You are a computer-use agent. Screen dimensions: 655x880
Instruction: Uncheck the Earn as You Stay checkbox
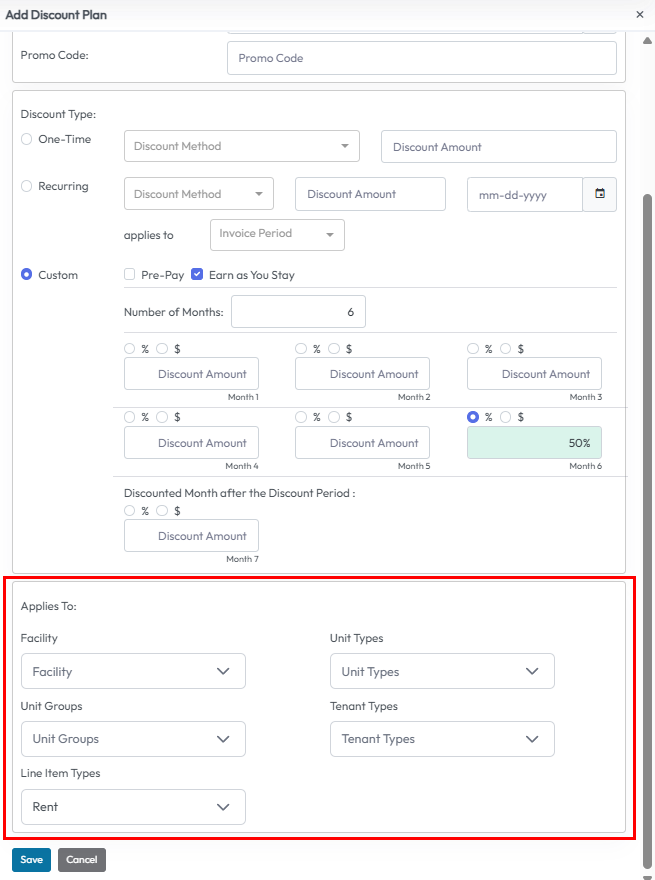198,275
